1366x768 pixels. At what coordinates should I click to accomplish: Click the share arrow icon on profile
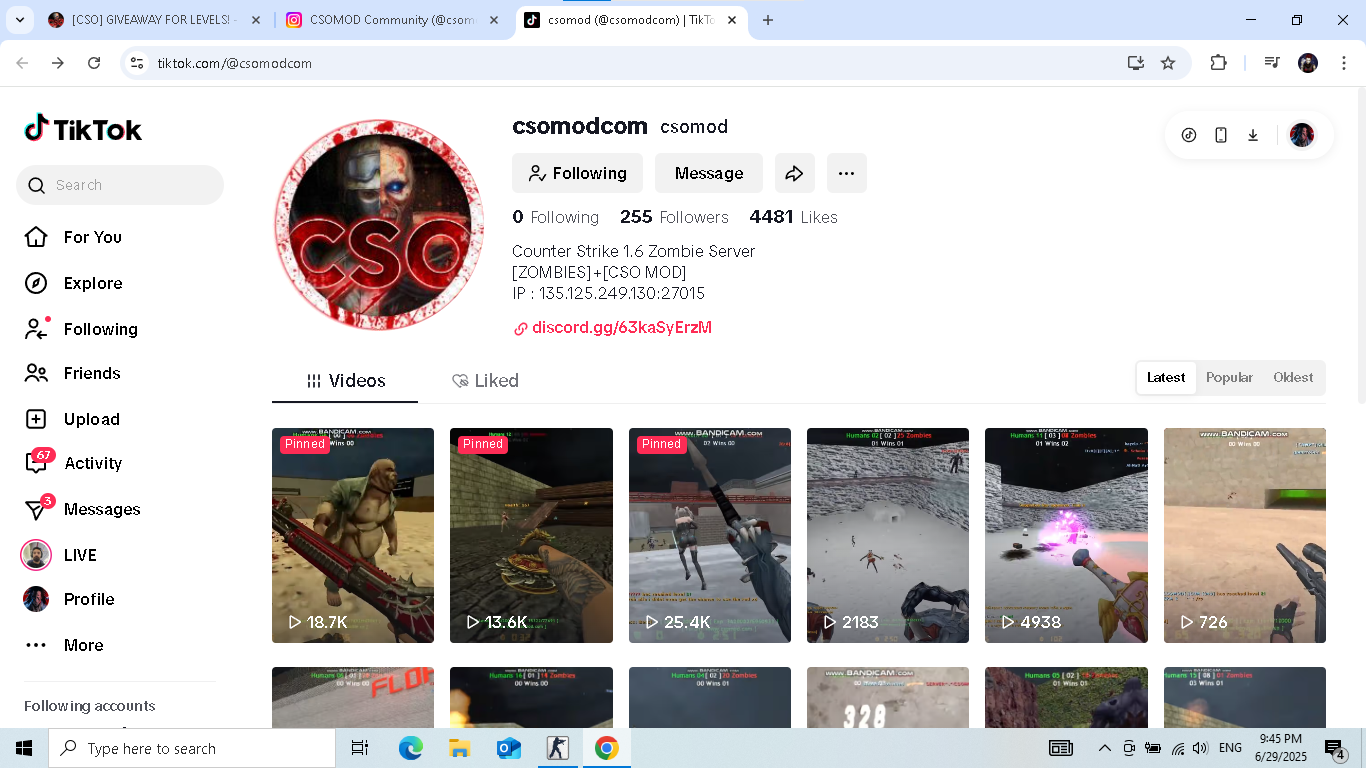tap(794, 173)
